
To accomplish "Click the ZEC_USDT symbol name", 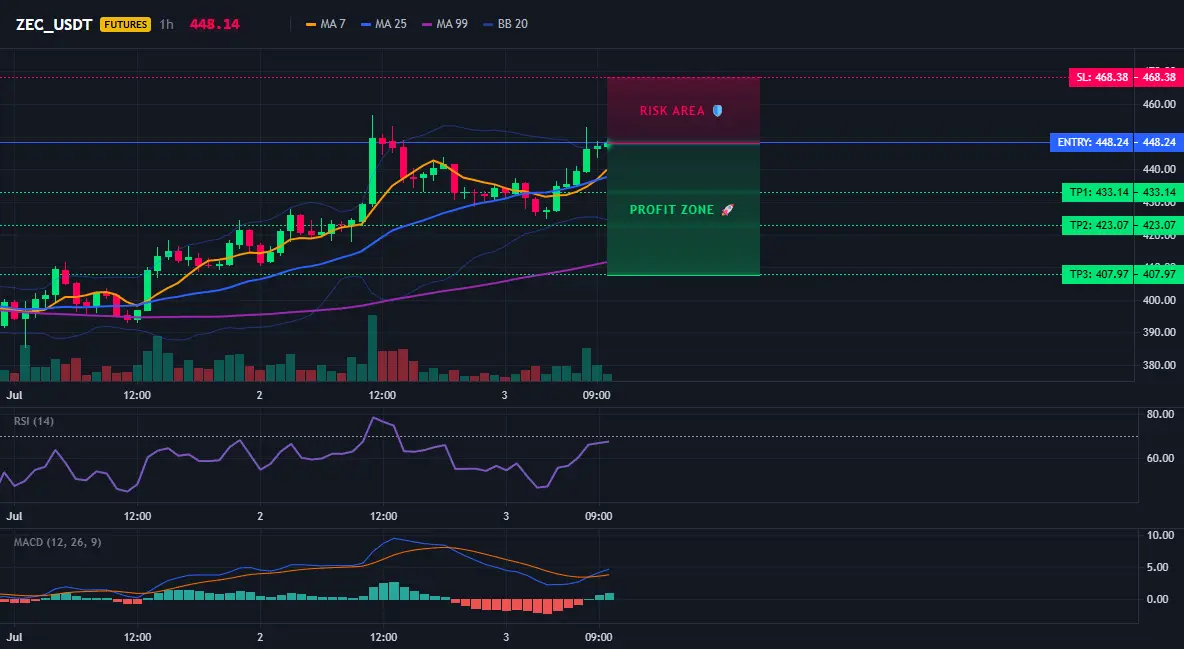I will [x=54, y=24].
